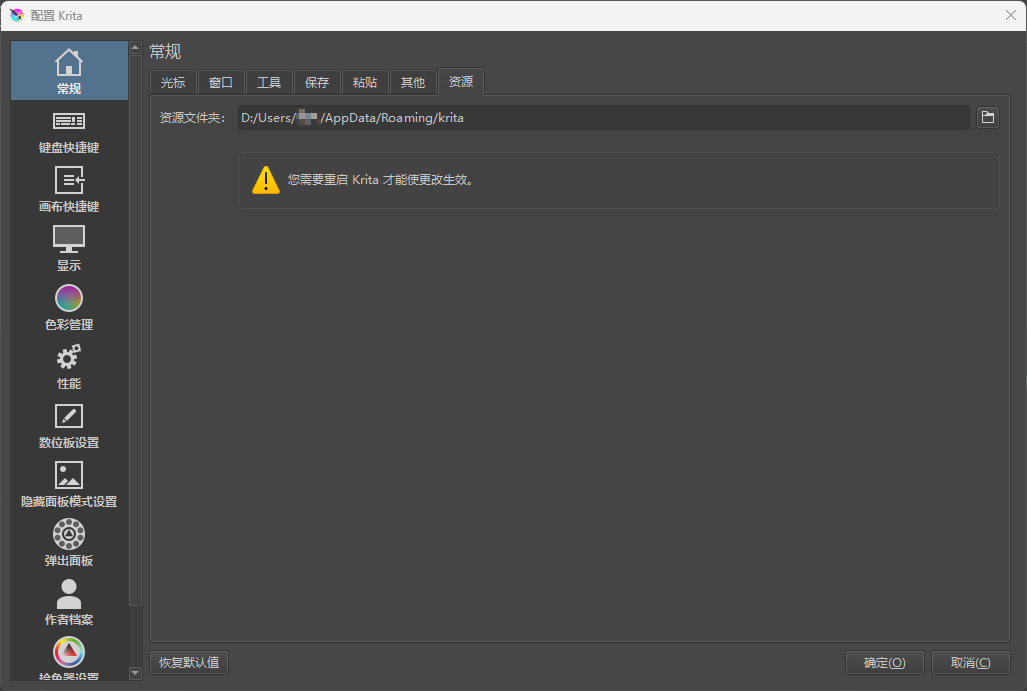Click the yellow warning triangle icon
This screenshot has width=1027, height=691.
coord(266,180)
